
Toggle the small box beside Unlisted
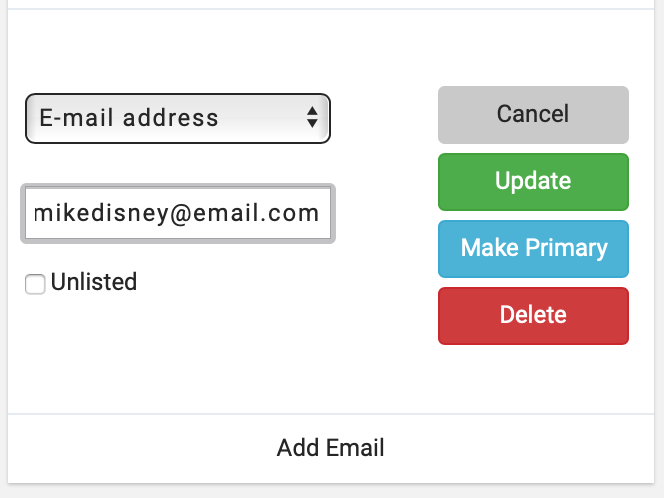coord(35,285)
